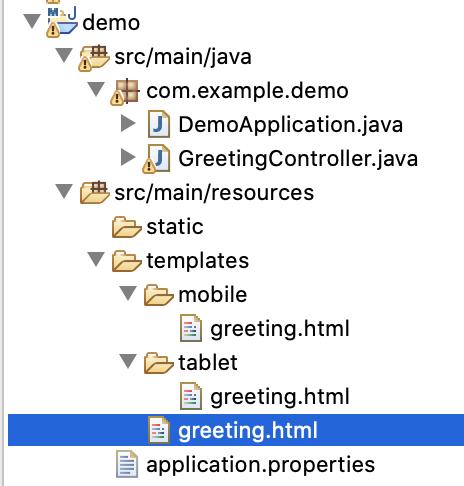464x486 pixels.
Task: Click the GreetingController.java warning file icon
Action: pyautogui.click(x=157, y=159)
